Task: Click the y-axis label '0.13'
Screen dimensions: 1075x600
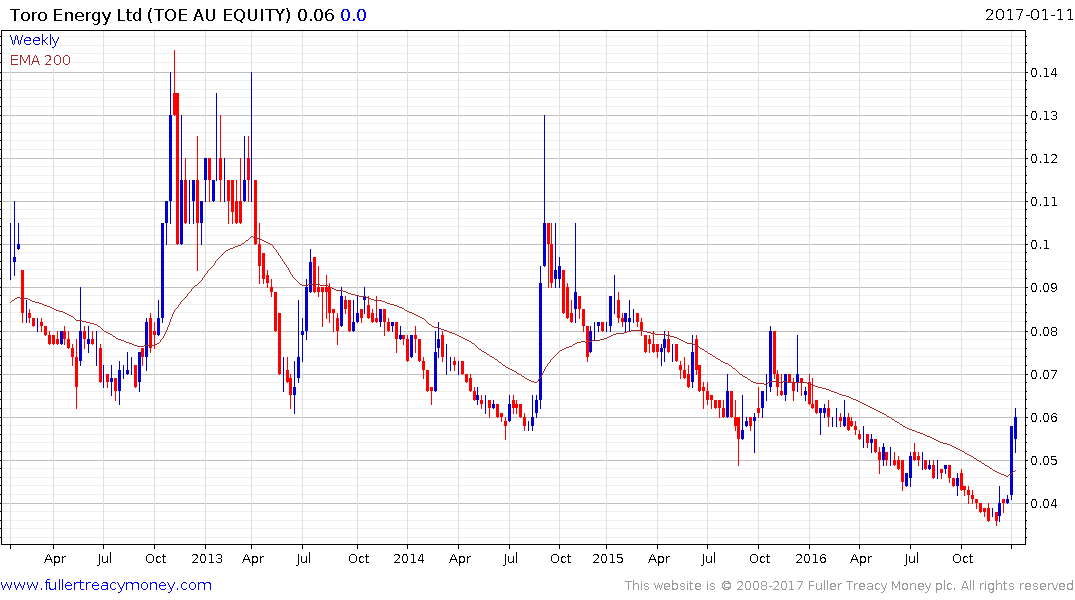Action: (x=1043, y=116)
